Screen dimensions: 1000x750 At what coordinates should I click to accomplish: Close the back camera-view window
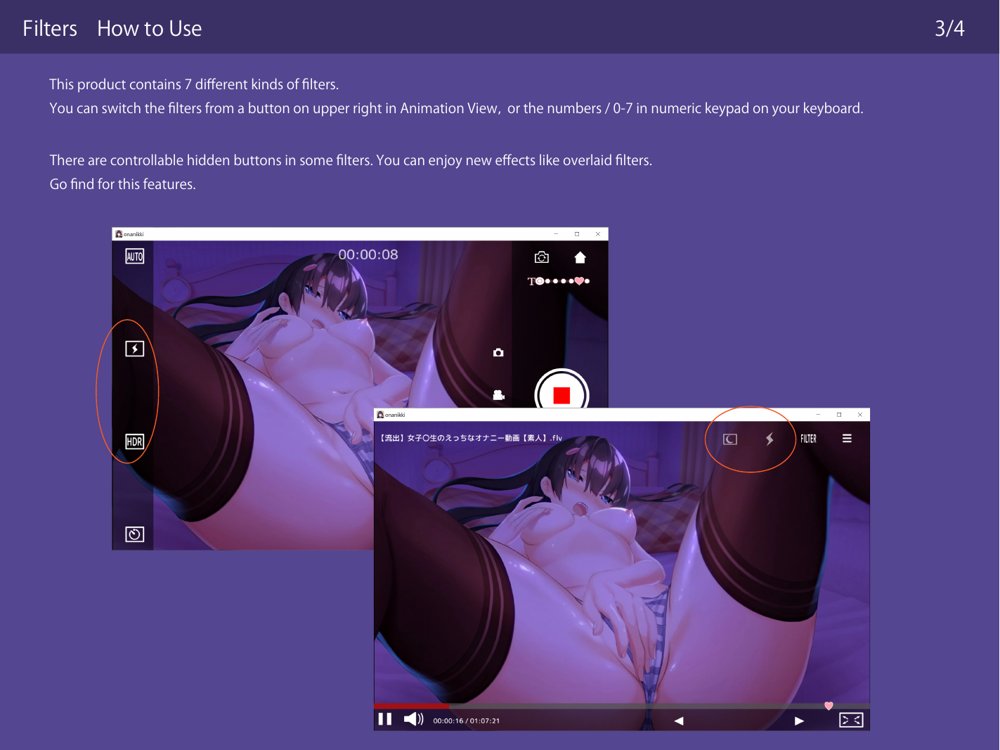pos(598,234)
